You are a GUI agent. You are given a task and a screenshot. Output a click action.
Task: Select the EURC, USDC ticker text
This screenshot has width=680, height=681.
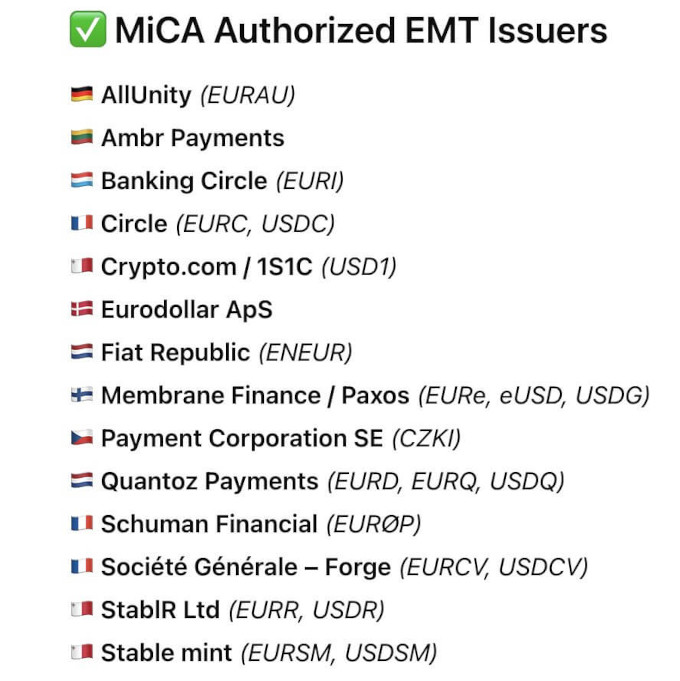pos(255,225)
